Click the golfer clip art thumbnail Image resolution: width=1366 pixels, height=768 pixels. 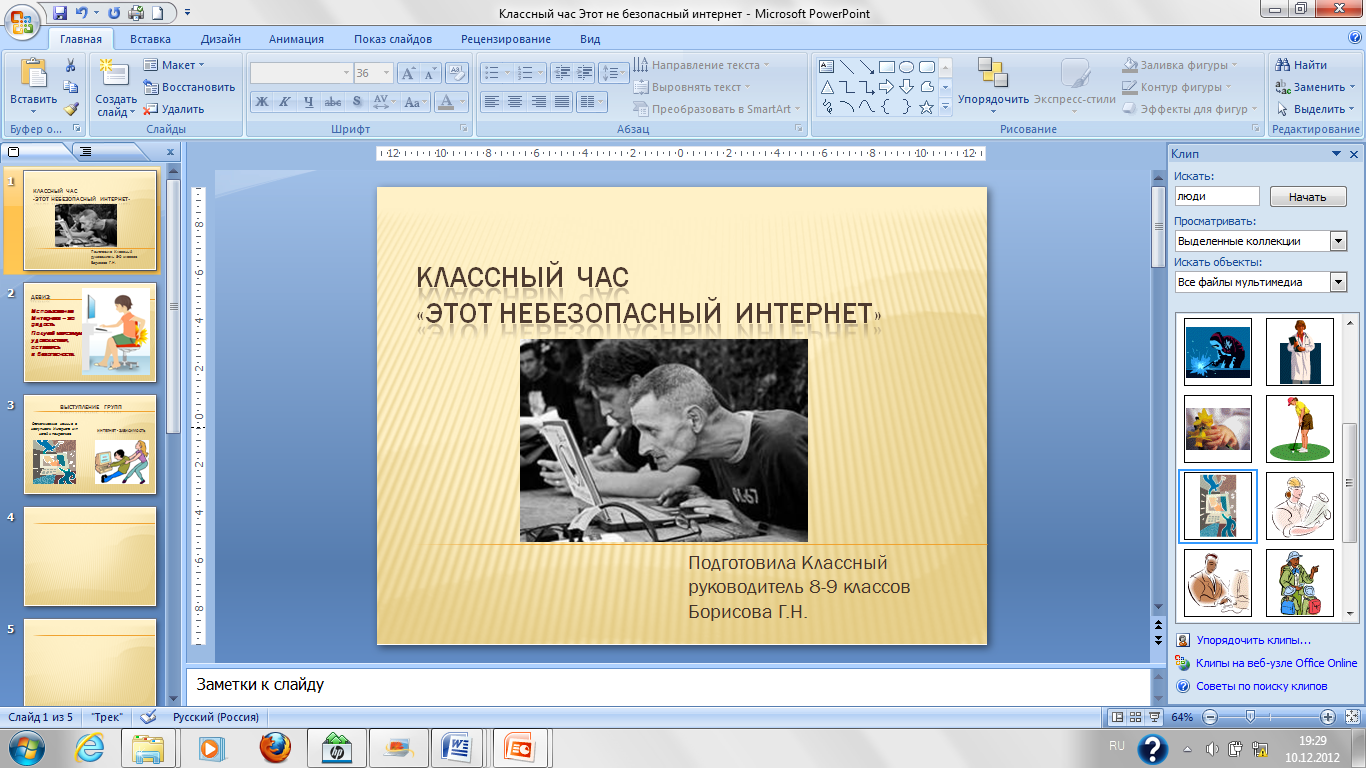[x=1299, y=429]
